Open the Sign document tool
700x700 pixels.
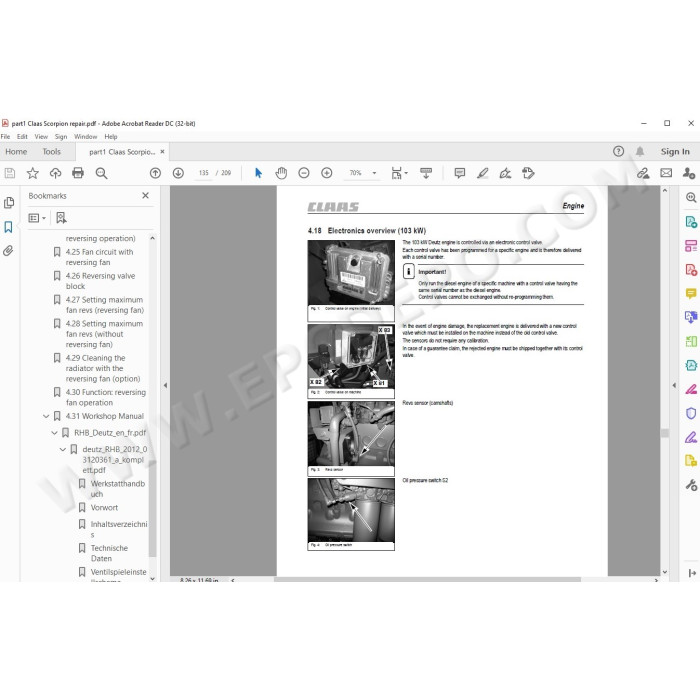click(505, 173)
